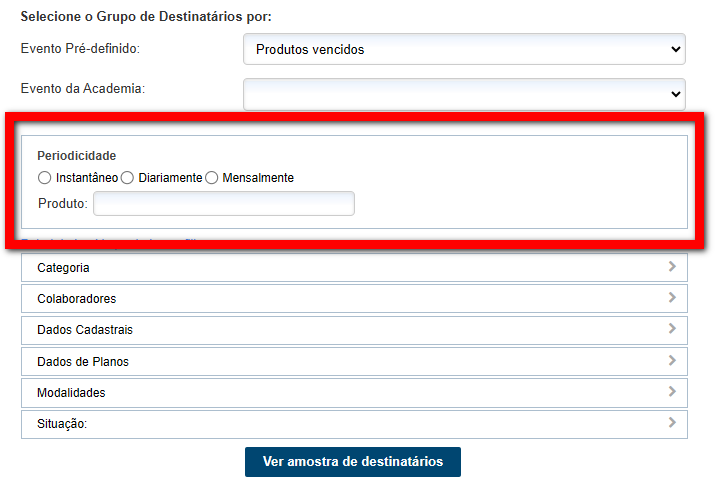Pick the Mensalmente radio option

tap(211, 178)
